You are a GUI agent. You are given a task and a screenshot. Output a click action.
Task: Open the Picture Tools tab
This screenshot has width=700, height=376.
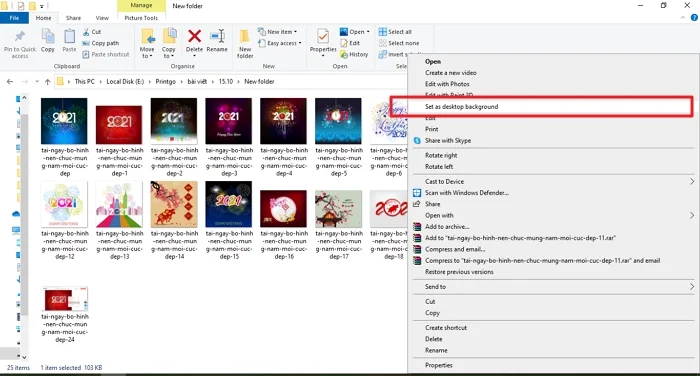click(141, 18)
